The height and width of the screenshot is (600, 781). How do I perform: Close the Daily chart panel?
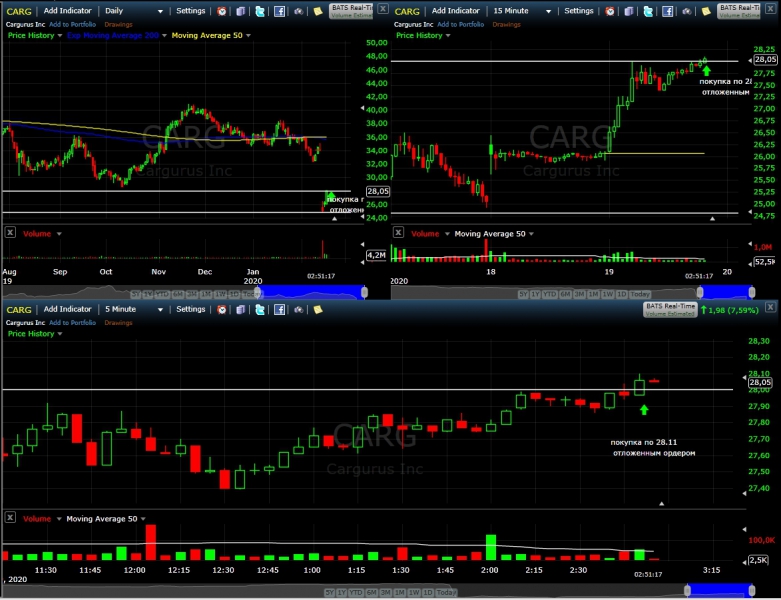(383, 8)
